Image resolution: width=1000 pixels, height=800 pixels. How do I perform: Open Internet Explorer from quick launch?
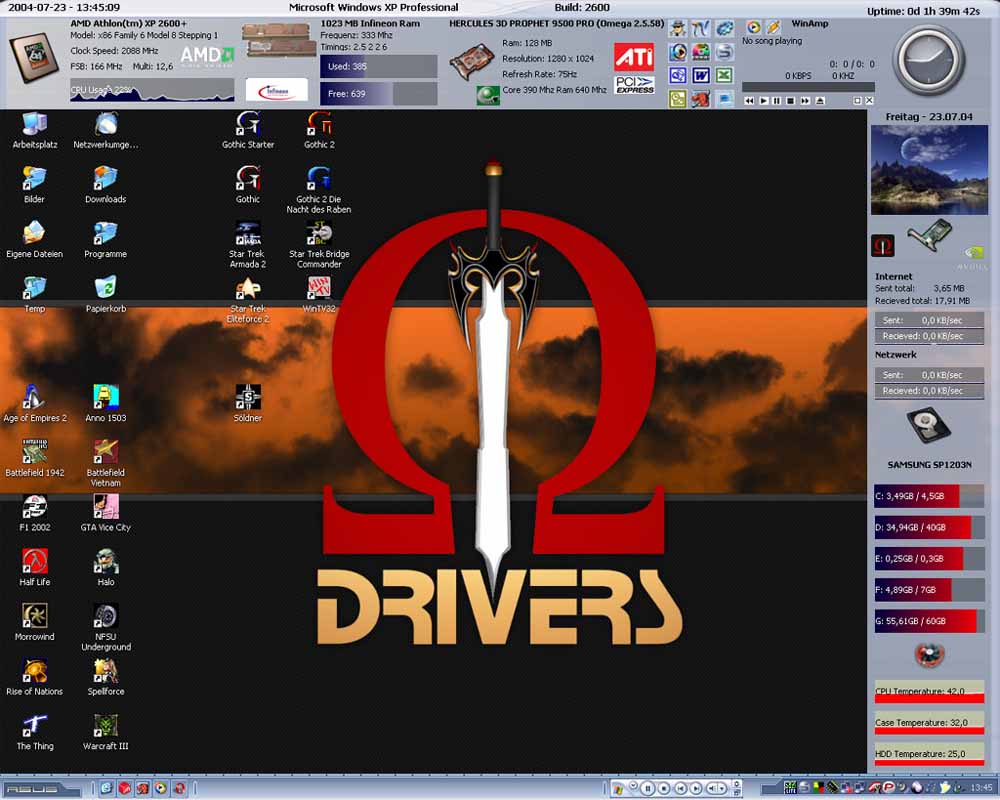pos(107,789)
